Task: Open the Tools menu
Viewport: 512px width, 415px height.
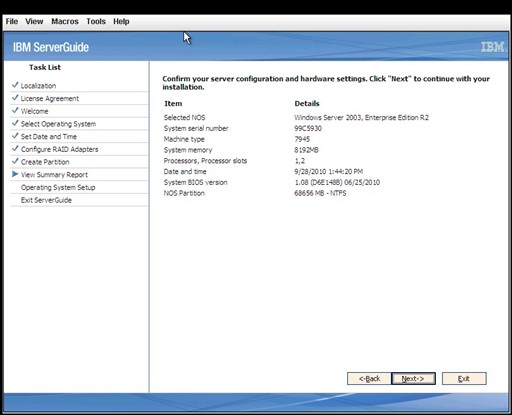Action: 96,21
